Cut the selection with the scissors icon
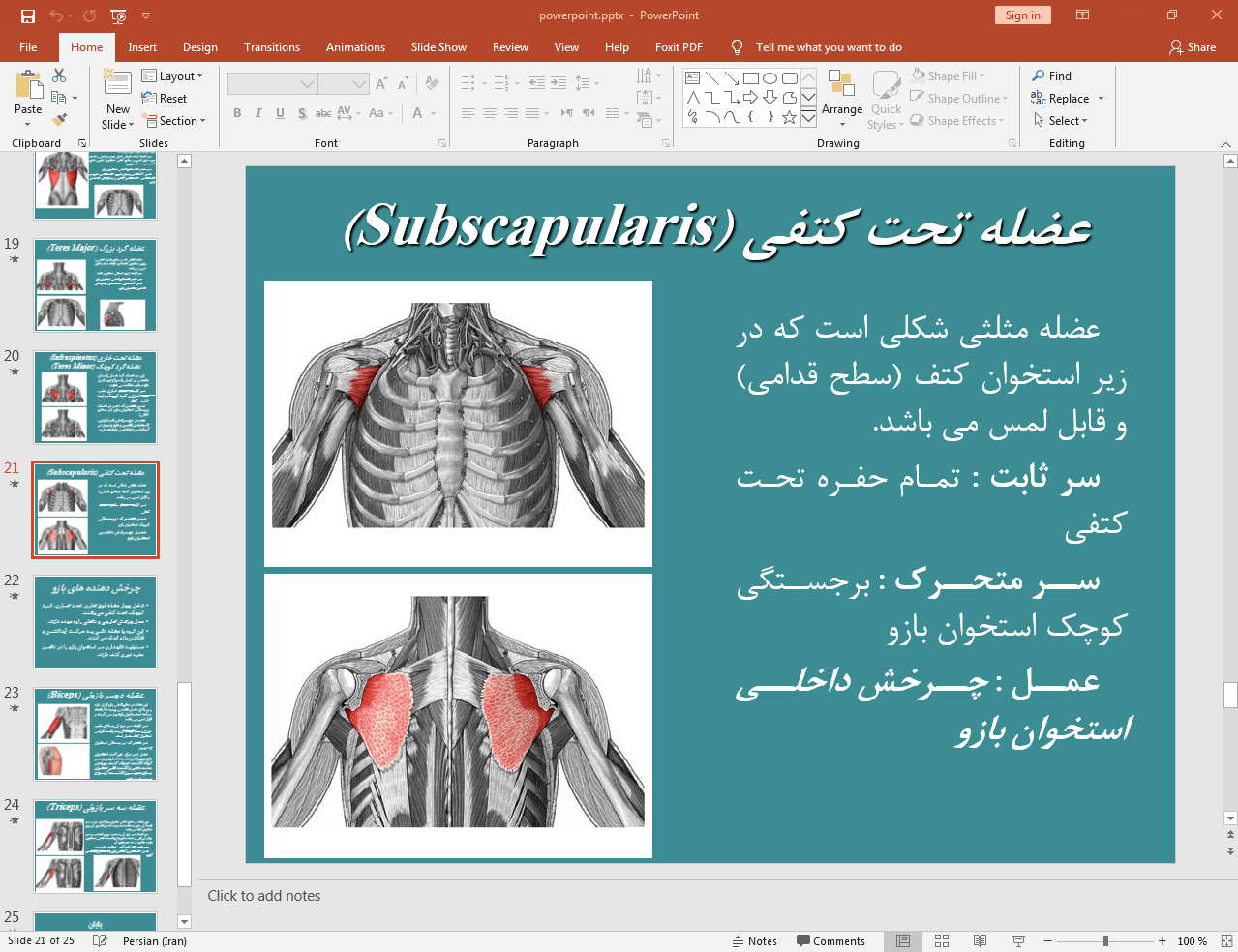This screenshot has width=1238, height=952. [59, 75]
